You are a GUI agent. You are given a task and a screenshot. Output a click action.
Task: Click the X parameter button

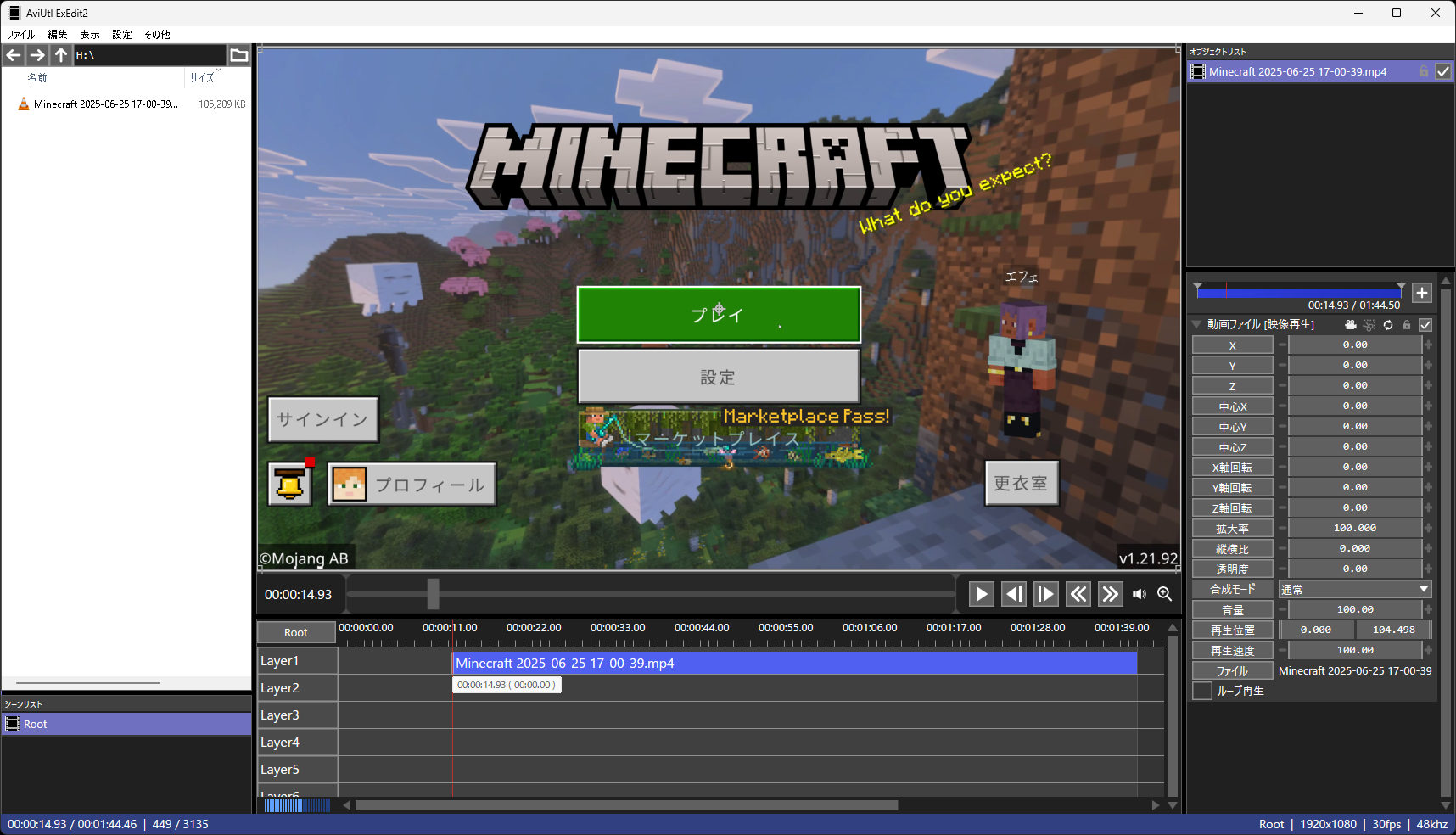pos(1233,345)
